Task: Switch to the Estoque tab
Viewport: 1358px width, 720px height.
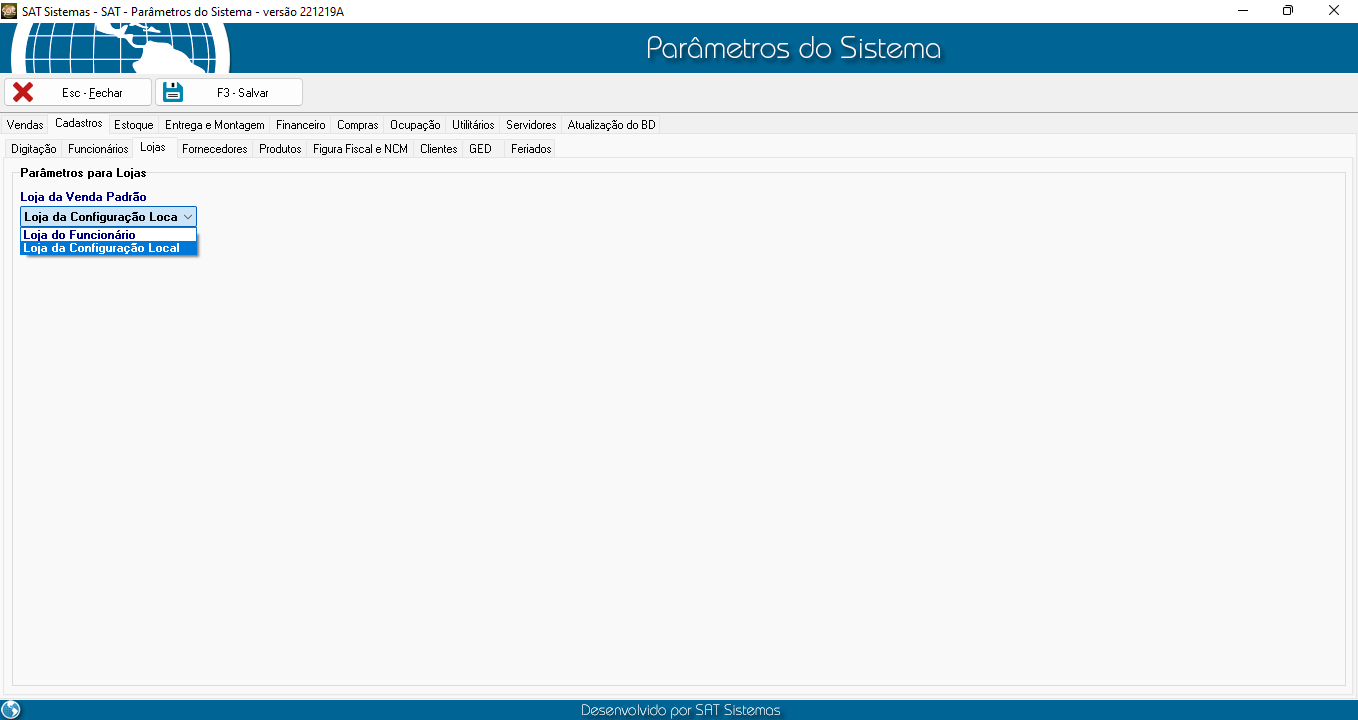Action: pos(134,125)
